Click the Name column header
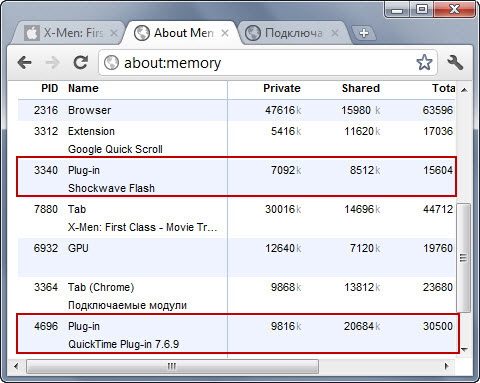Viewport: 480px width, 383px height. (83, 88)
